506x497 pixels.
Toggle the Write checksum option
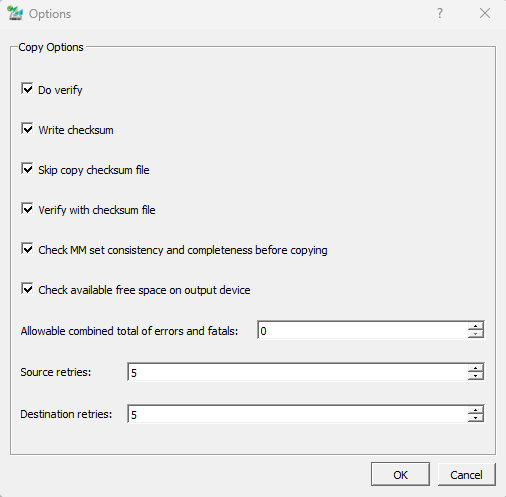(x=27, y=129)
